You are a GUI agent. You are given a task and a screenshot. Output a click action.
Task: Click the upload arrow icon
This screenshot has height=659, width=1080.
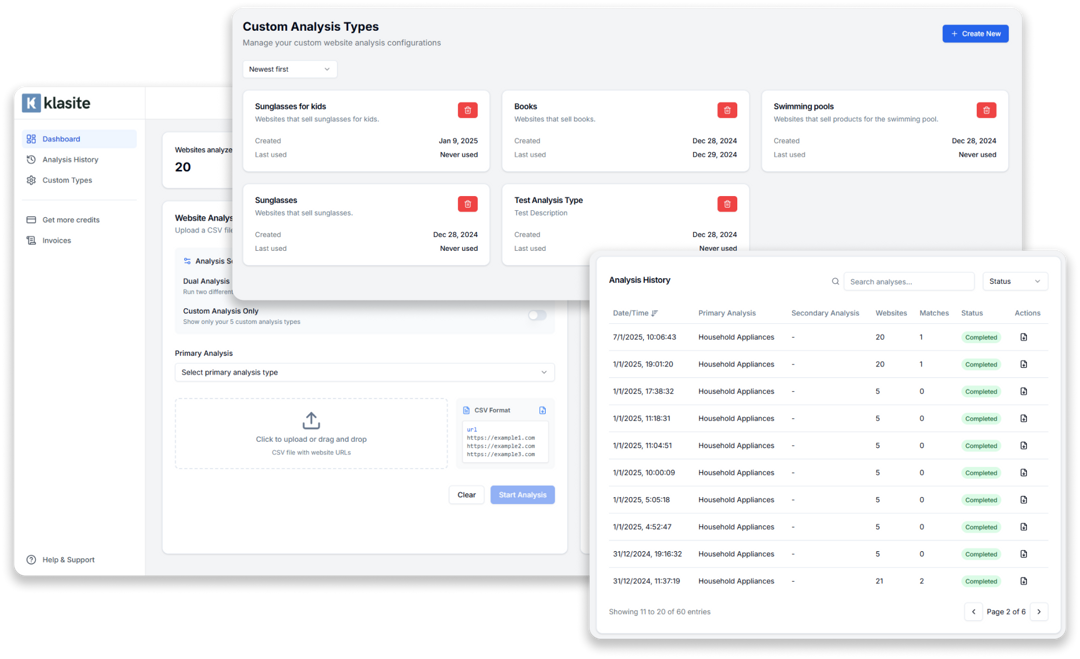click(x=311, y=421)
